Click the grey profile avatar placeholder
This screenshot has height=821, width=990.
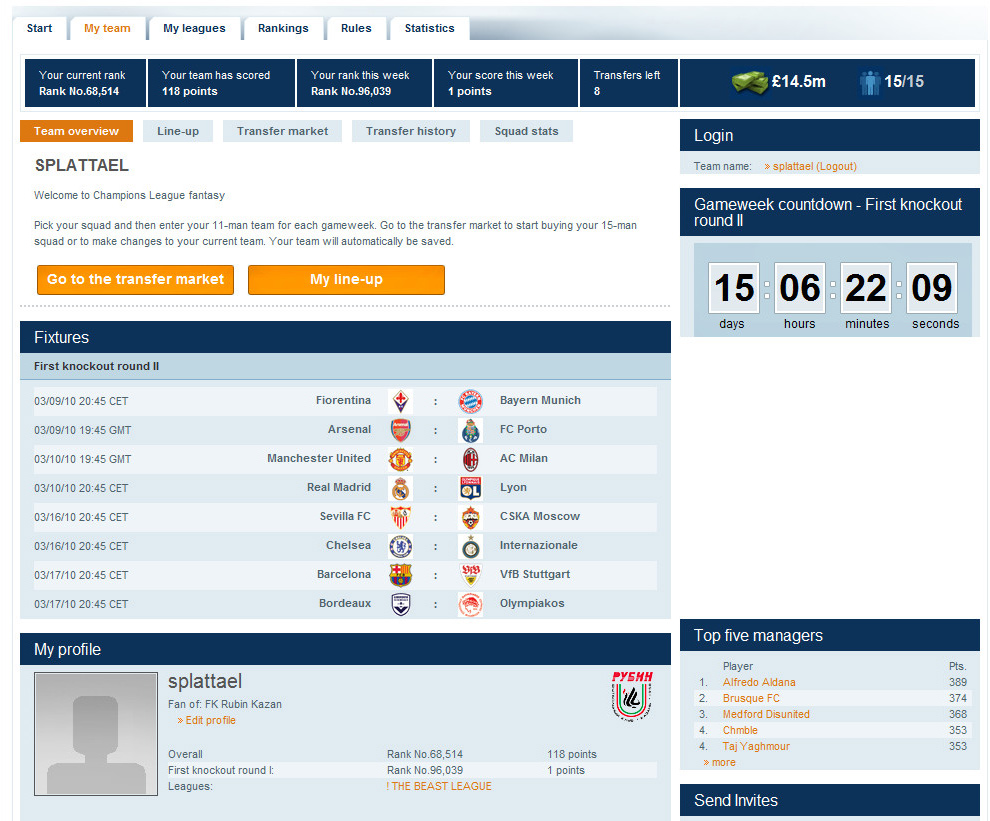pos(96,734)
